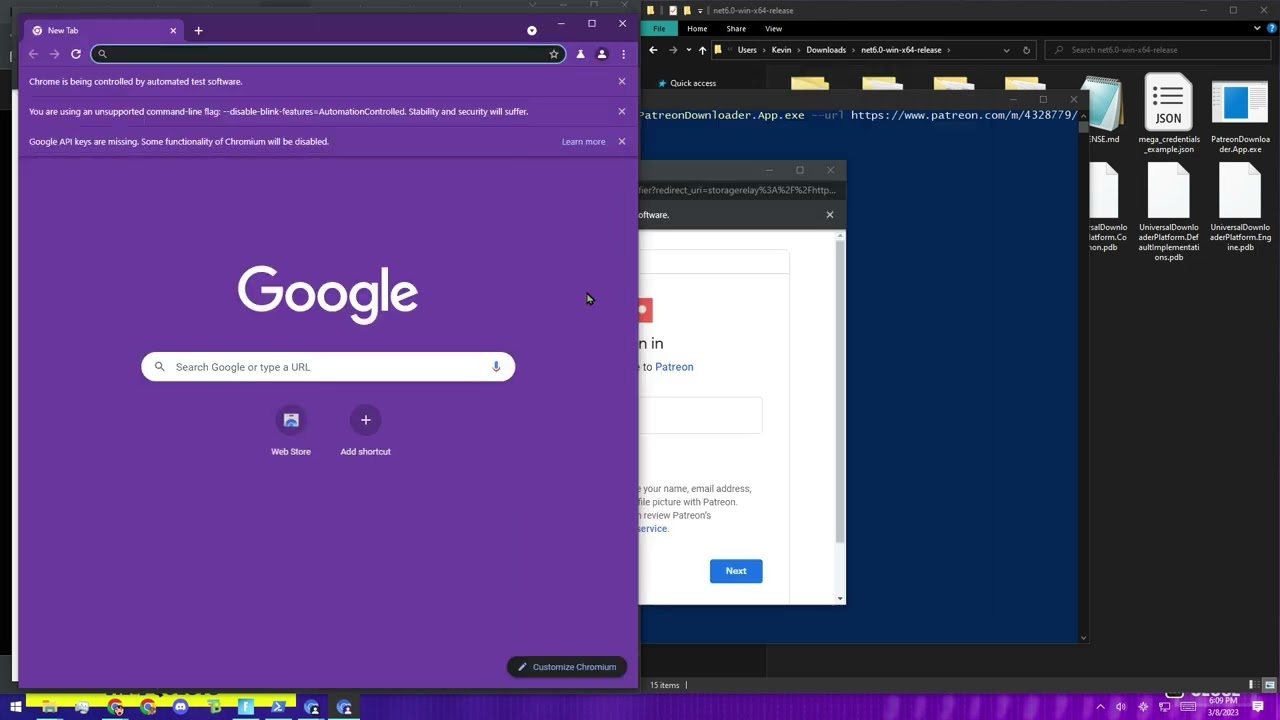
Task: Open the File menu in File Explorer
Action: pyautogui.click(x=659, y=29)
